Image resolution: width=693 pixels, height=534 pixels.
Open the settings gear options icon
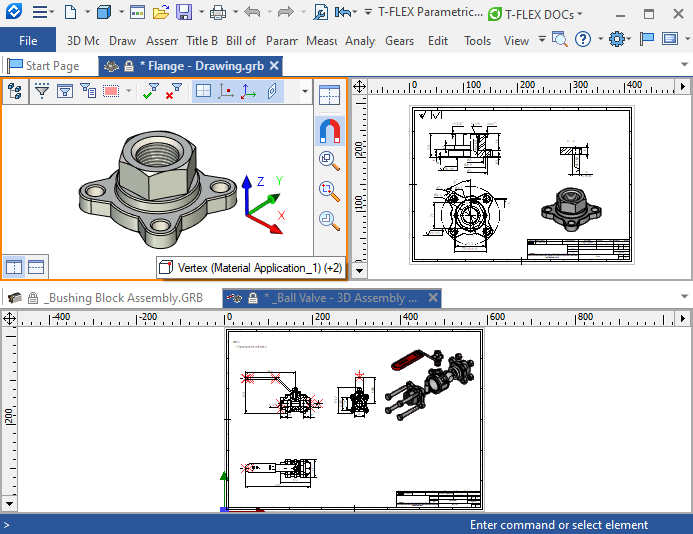coord(617,39)
